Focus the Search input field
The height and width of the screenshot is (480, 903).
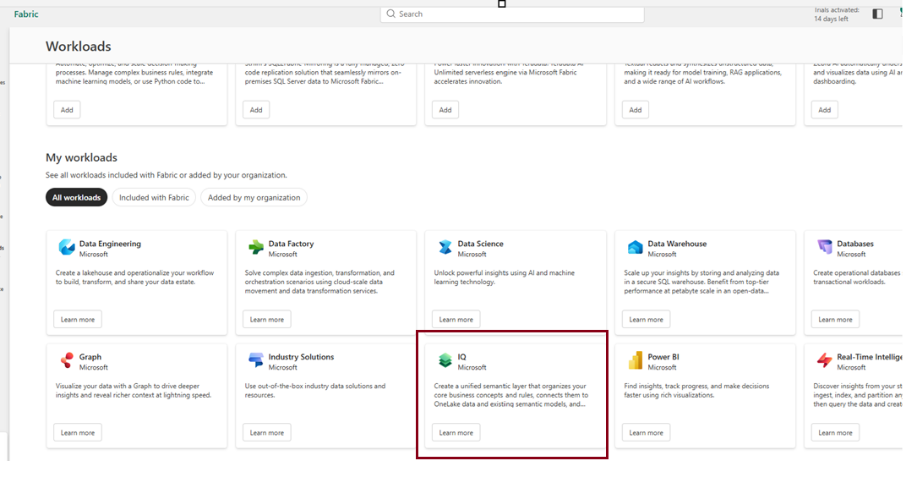pos(512,14)
